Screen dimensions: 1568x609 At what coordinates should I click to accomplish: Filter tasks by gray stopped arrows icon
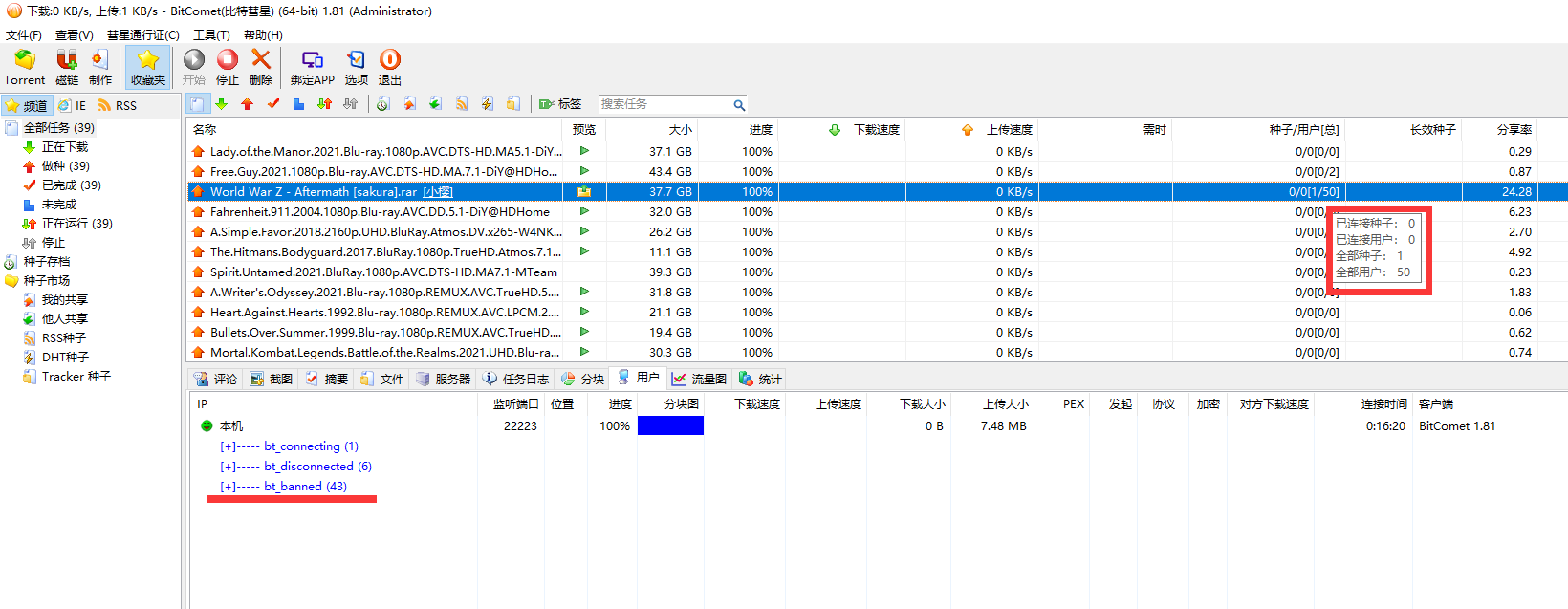click(351, 104)
